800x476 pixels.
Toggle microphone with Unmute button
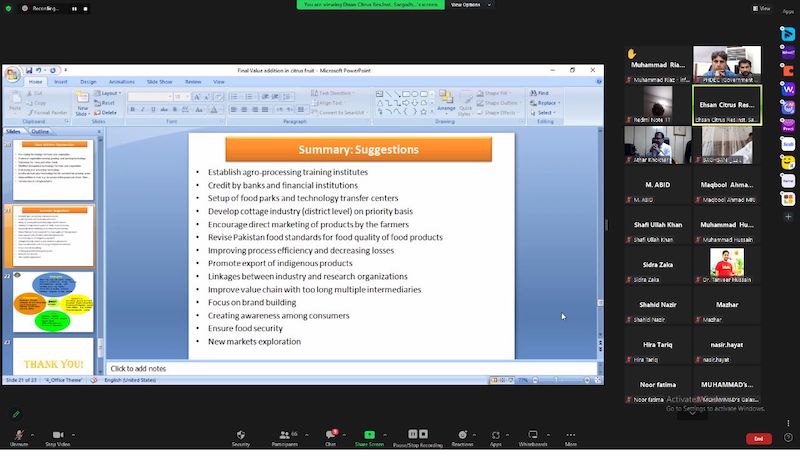18,435
